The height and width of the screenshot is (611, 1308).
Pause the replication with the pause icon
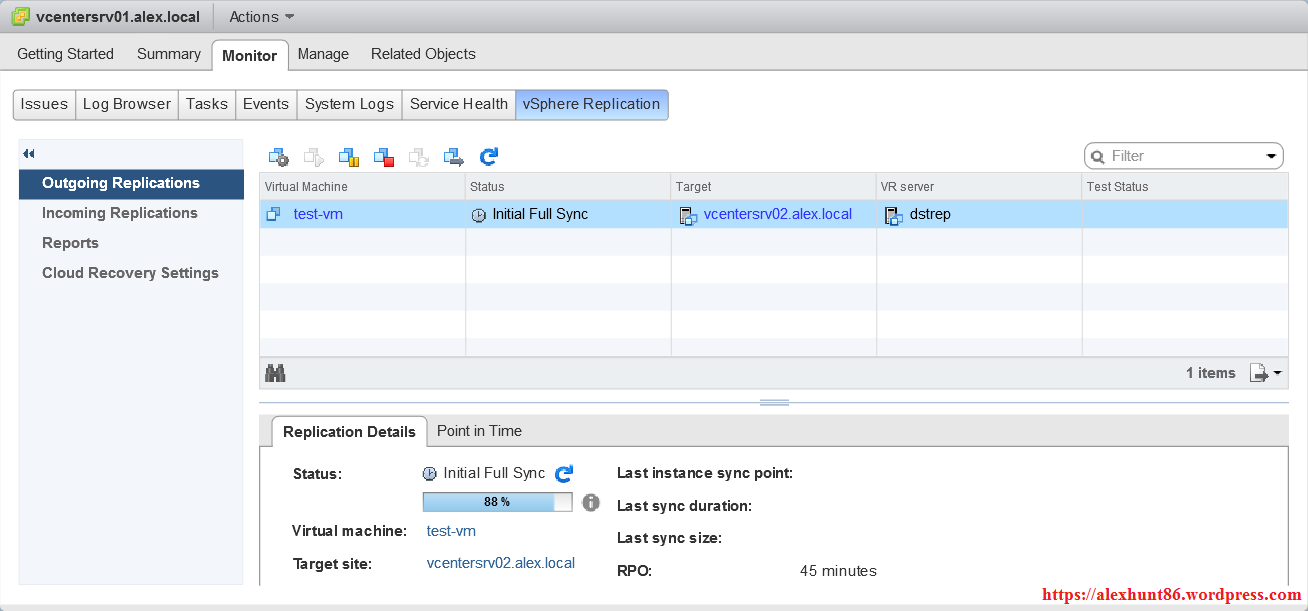tap(349, 157)
